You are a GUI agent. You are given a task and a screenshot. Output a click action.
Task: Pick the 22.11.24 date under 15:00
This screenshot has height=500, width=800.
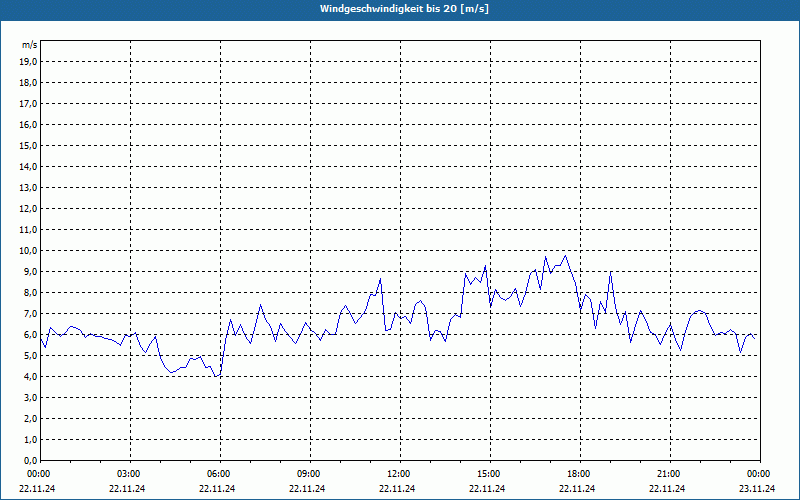click(x=487, y=488)
